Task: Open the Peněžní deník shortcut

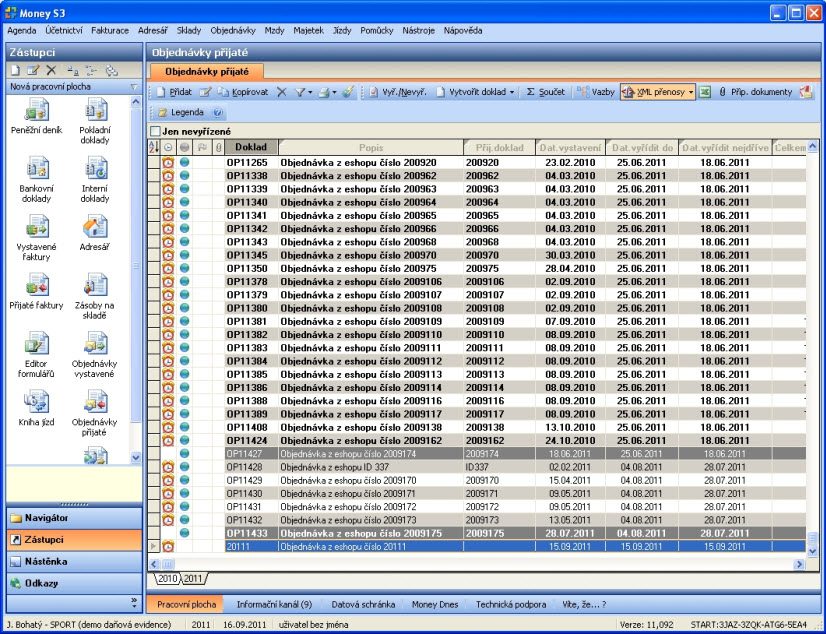Action: click(36, 112)
